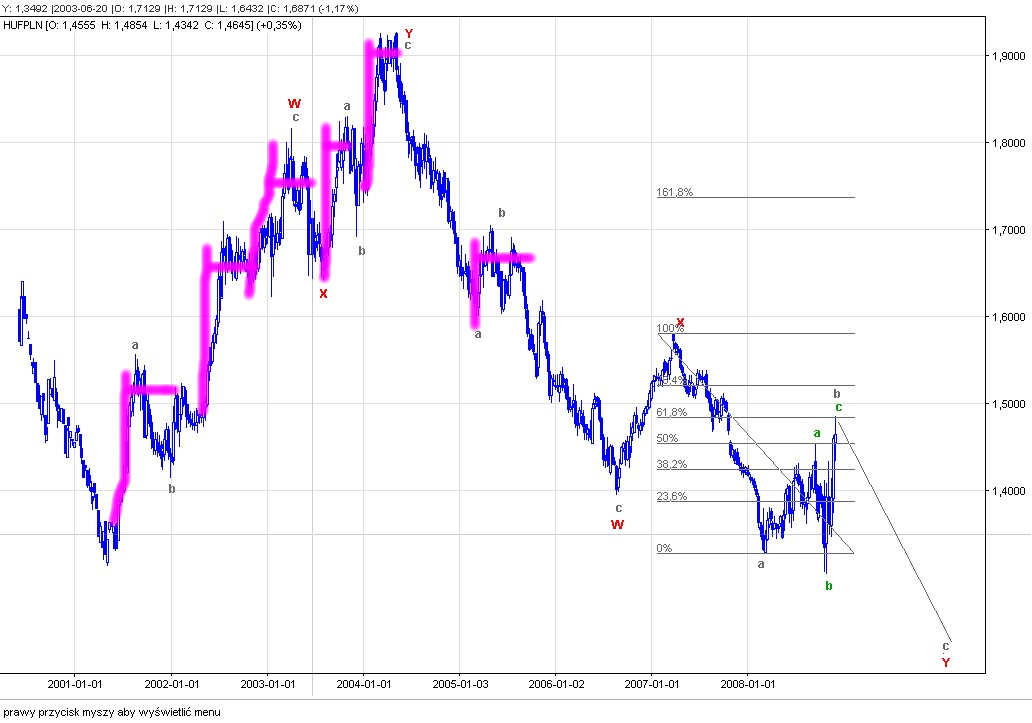Select the 161,8% Fibonacci level label

click(x=675, y=192)
